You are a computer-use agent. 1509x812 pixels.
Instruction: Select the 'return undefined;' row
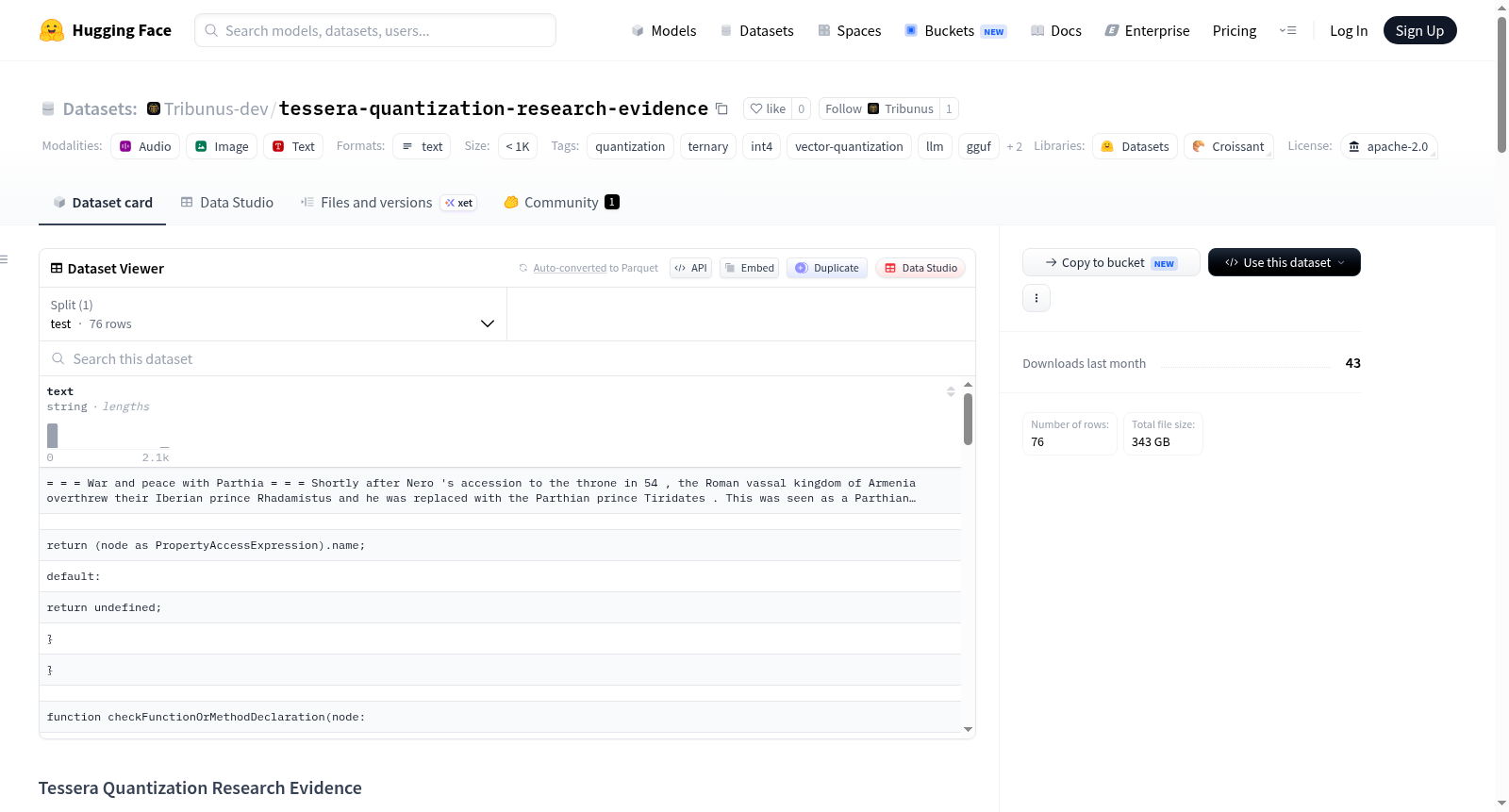click(x=500, y=607)
